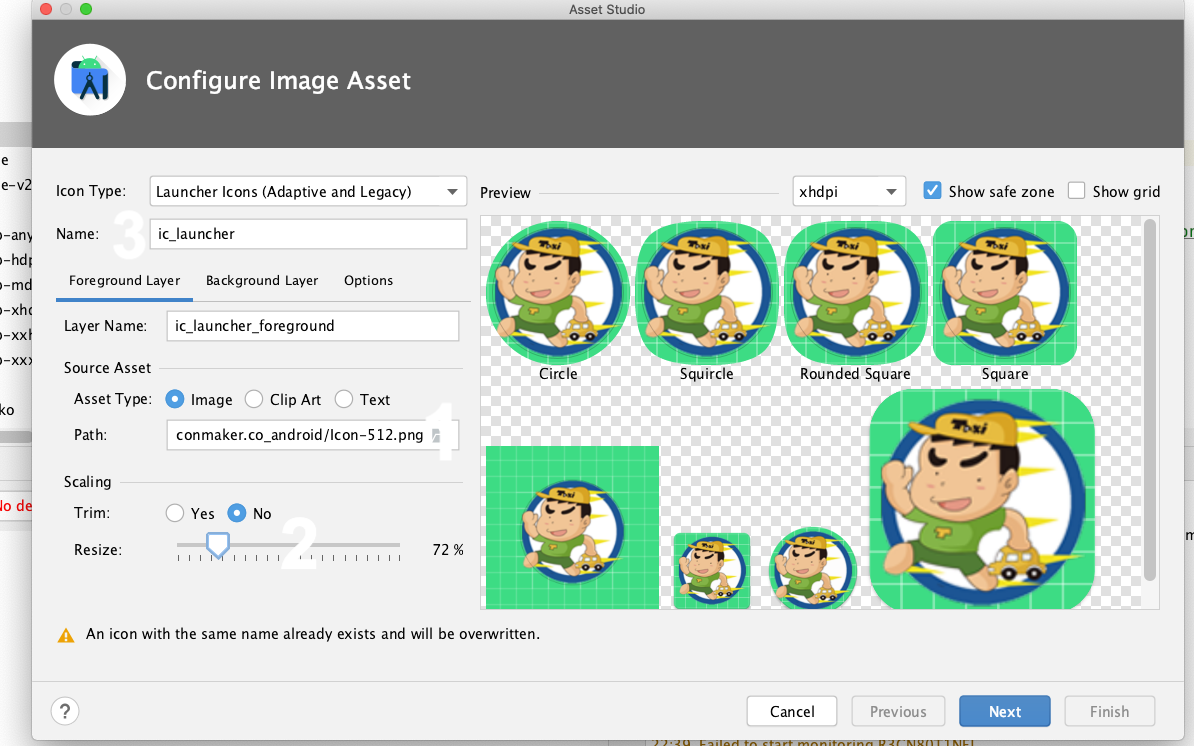Image resolution: width=1194 pixels, height=746 pixels.
Task: Switch to the Foreground Layer tab
Action: [124, 280]
